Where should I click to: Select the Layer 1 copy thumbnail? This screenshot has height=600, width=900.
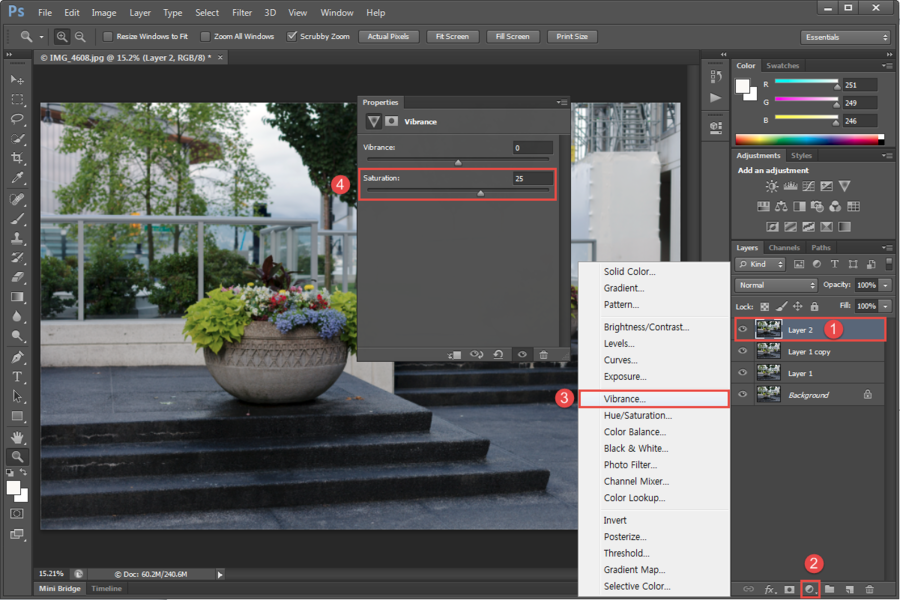coord(769,351)
